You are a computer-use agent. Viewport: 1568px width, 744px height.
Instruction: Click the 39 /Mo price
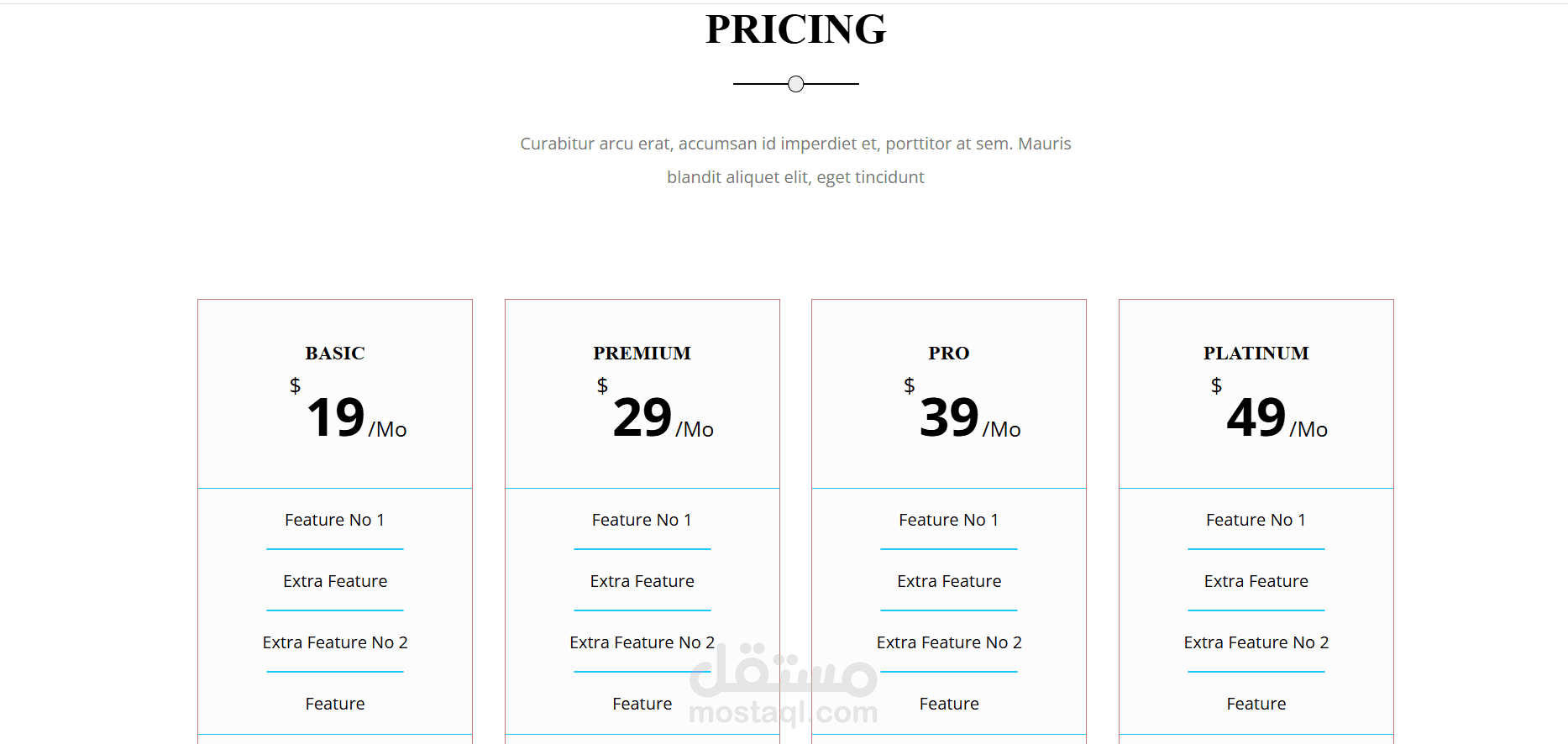(x=970, y=417)
